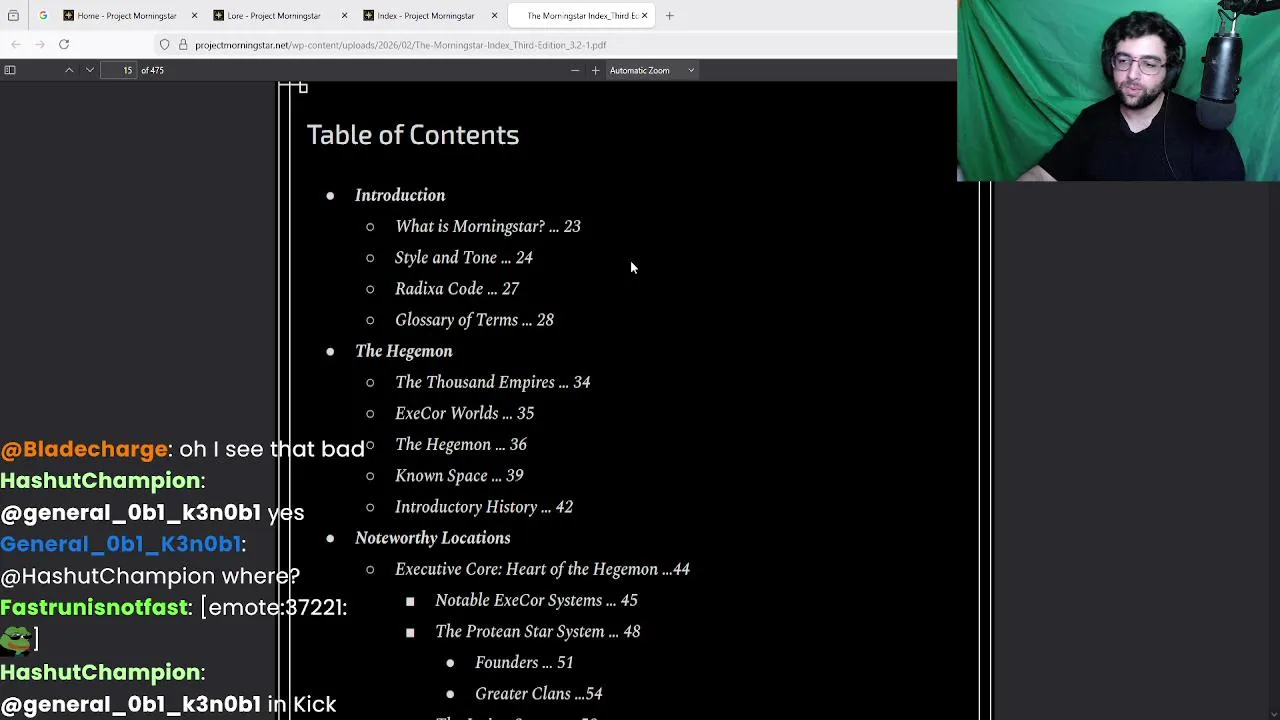Go to next PDF page
The width and height of the screenshot is (1280, 720).
90,70
